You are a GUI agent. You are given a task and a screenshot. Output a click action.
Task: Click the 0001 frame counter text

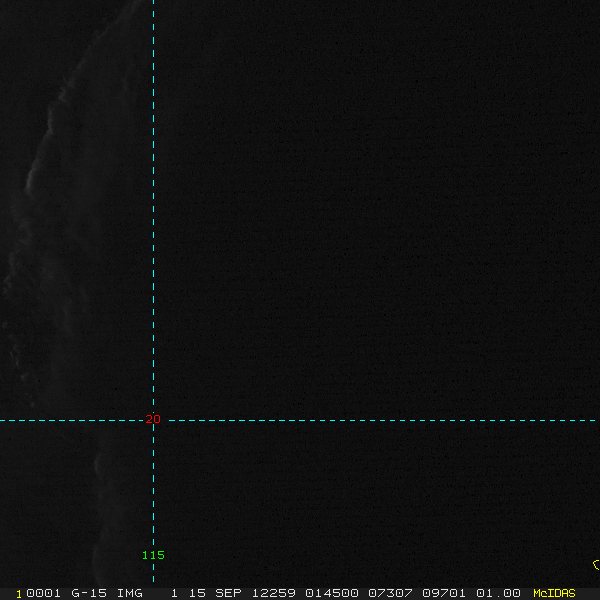click(x=43, y=593)
